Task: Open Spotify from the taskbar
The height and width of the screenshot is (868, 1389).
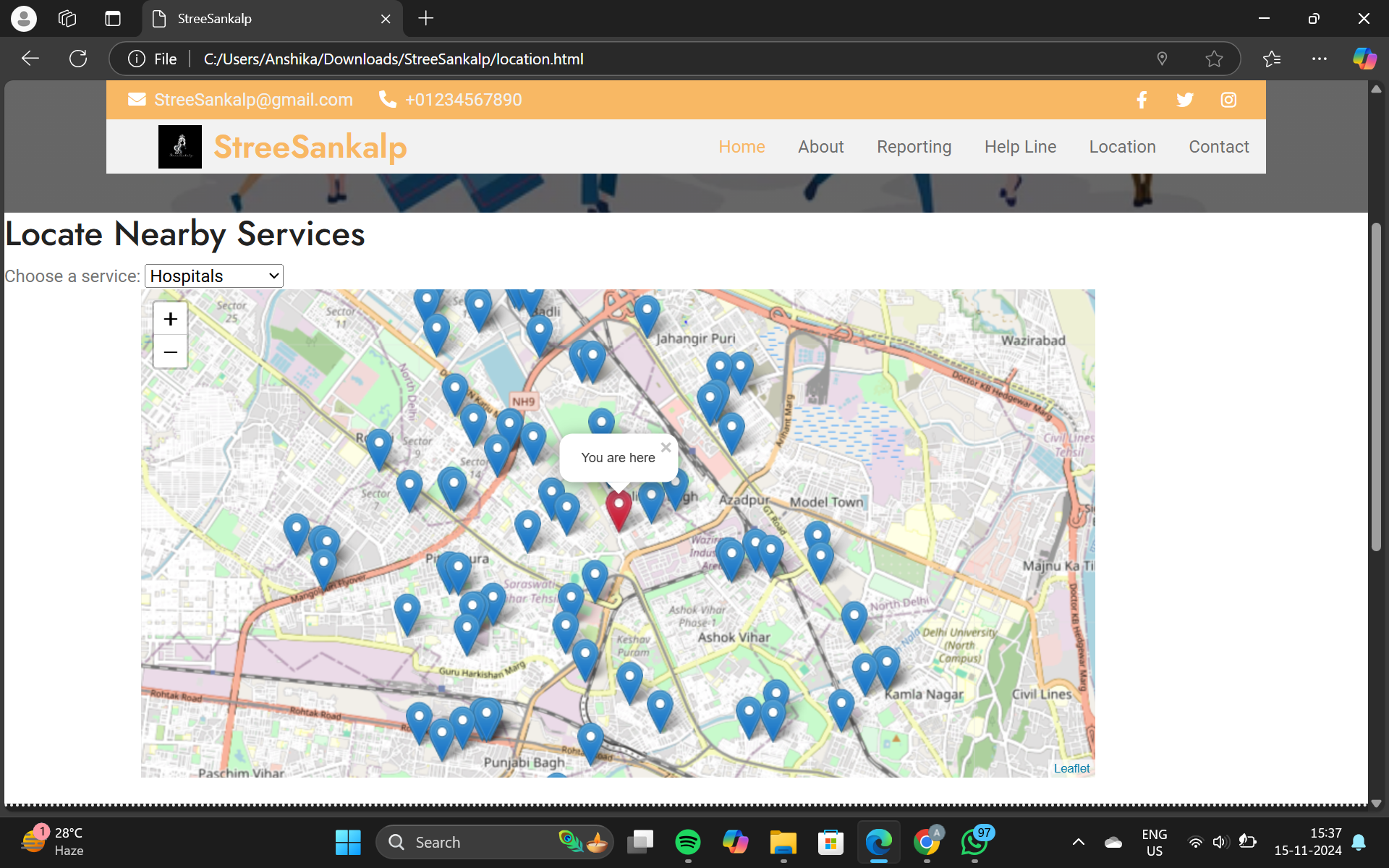Action: pos(687,842)
